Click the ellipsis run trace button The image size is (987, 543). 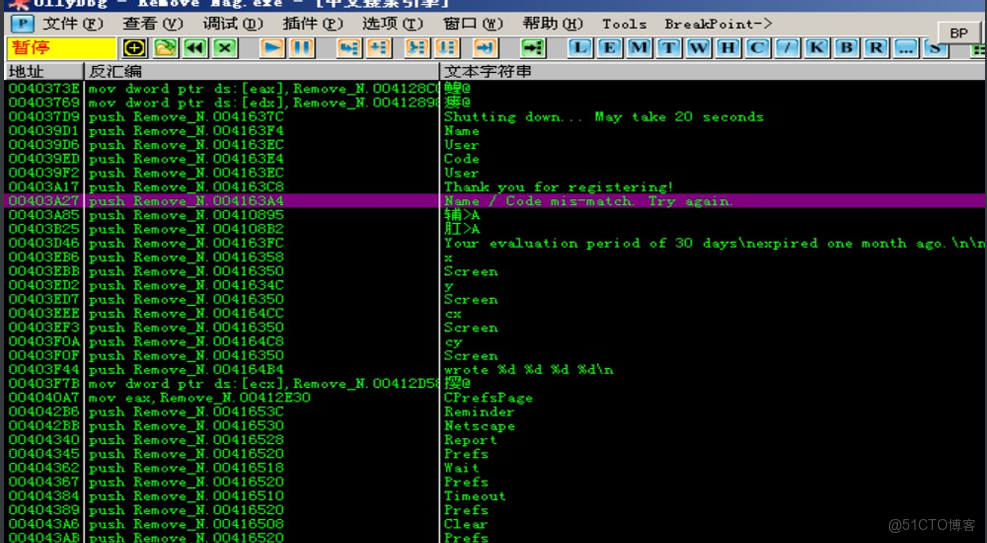tap(906, 48)
